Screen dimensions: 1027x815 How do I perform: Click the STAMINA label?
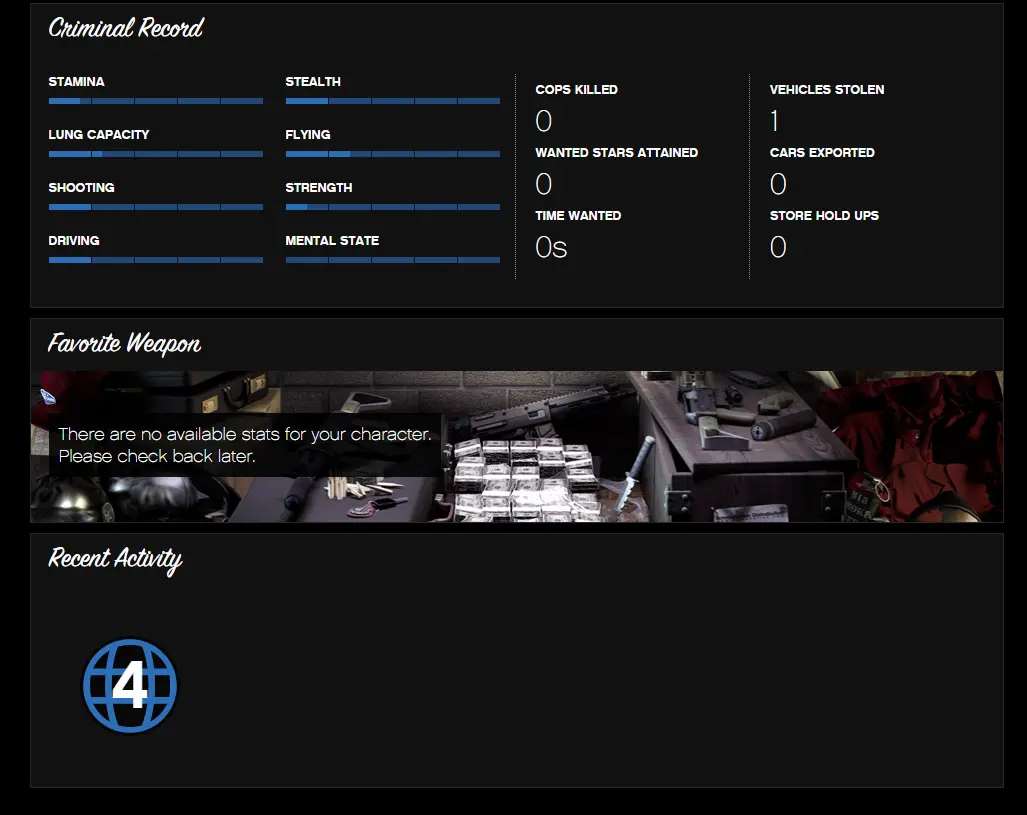tap(76, 82)
